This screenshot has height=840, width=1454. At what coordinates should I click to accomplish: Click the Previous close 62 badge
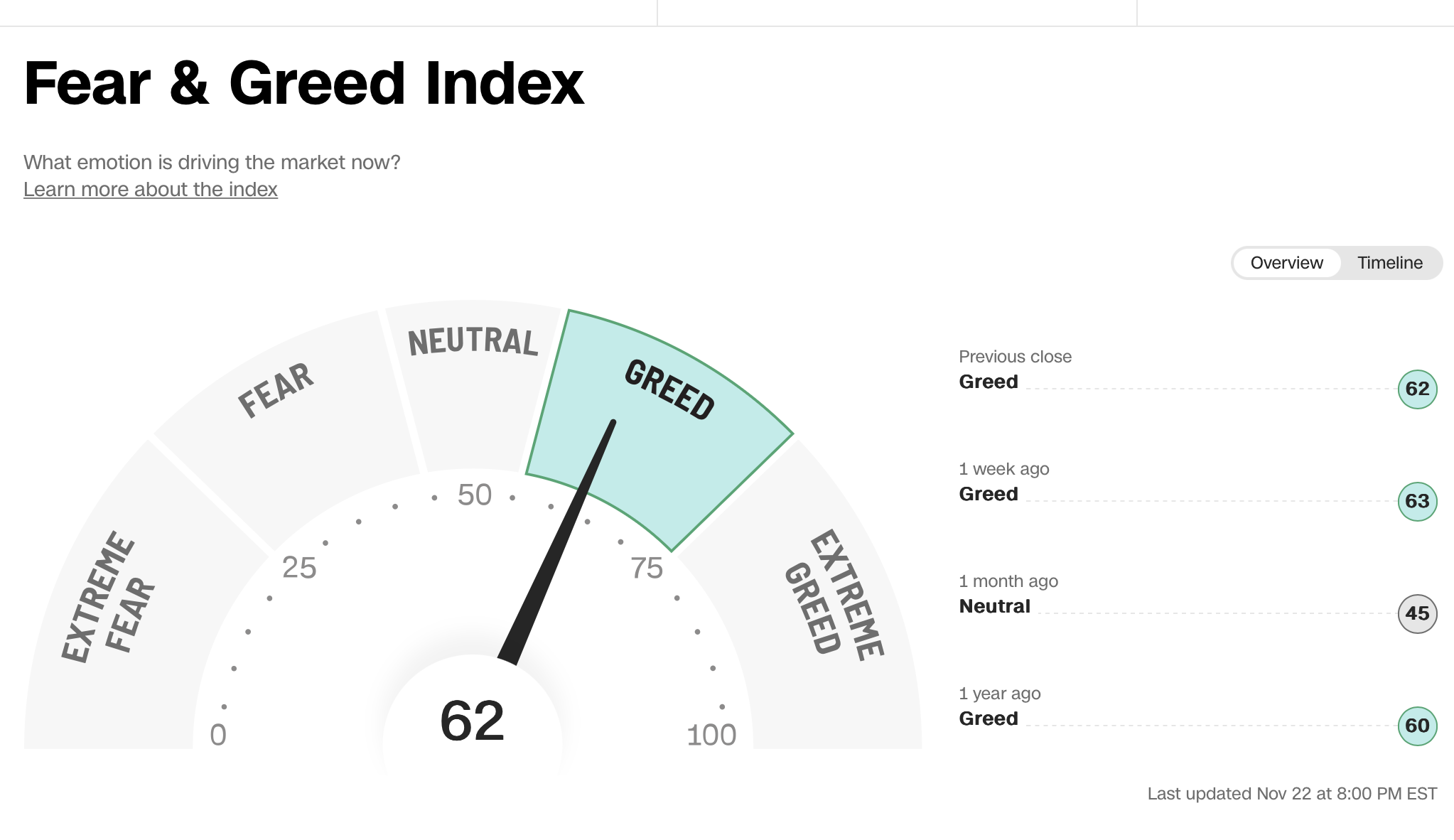tap(1417, 389)
